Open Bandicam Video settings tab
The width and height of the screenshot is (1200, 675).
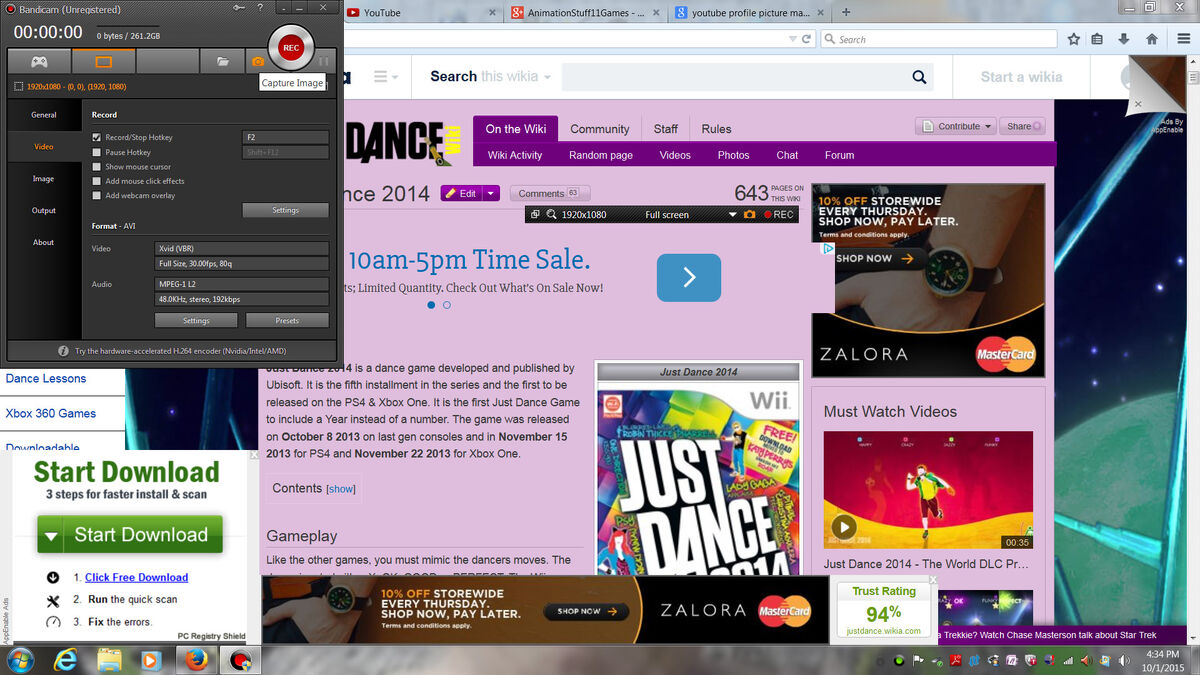click(44, 147)
